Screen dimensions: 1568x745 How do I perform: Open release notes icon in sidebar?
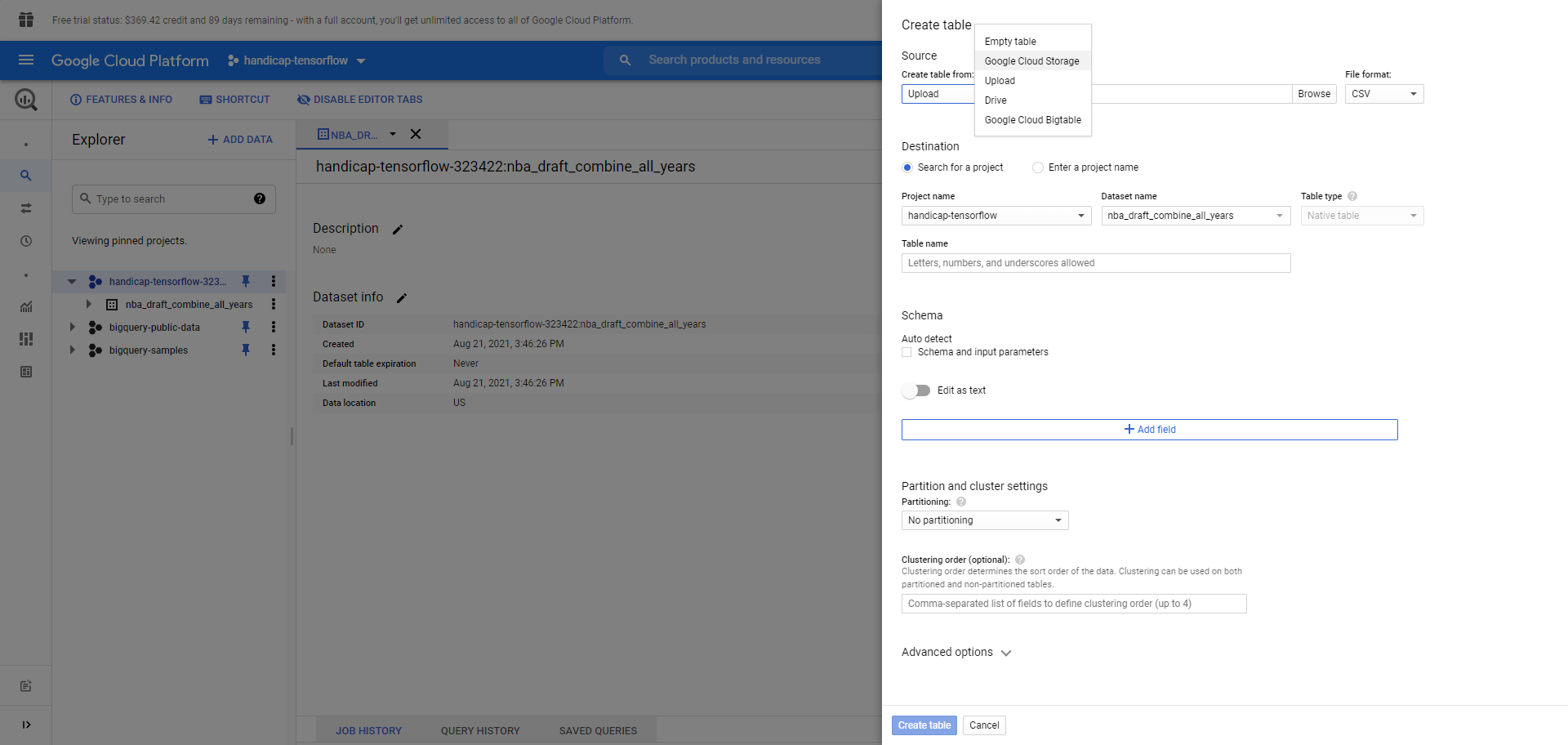(x=26, y=686)
